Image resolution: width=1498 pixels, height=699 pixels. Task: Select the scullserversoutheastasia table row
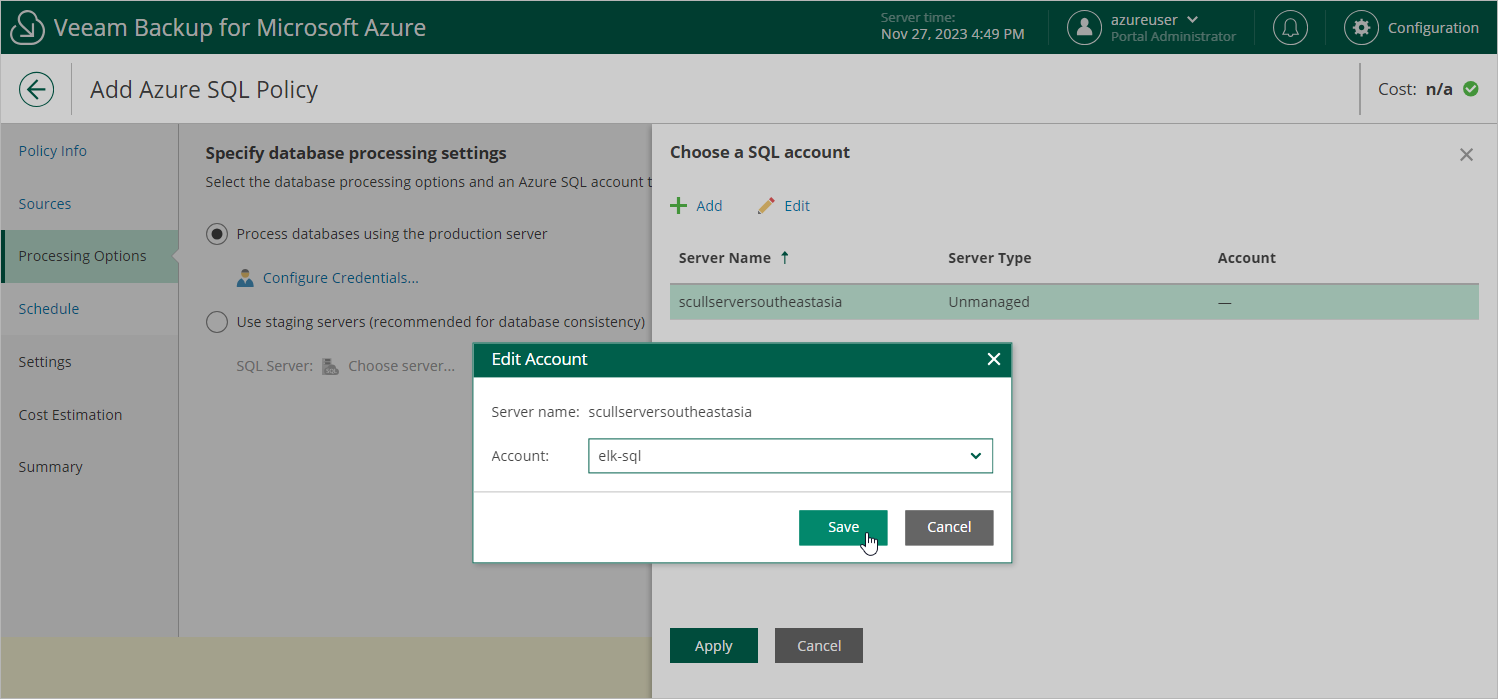(1074, 302)
